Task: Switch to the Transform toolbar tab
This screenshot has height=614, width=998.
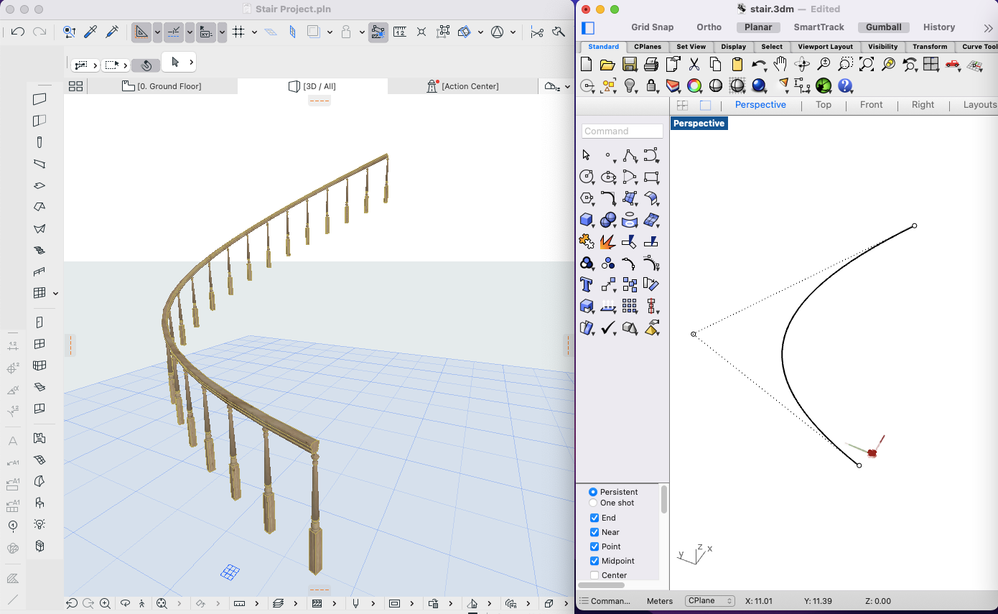Action: 929,47
